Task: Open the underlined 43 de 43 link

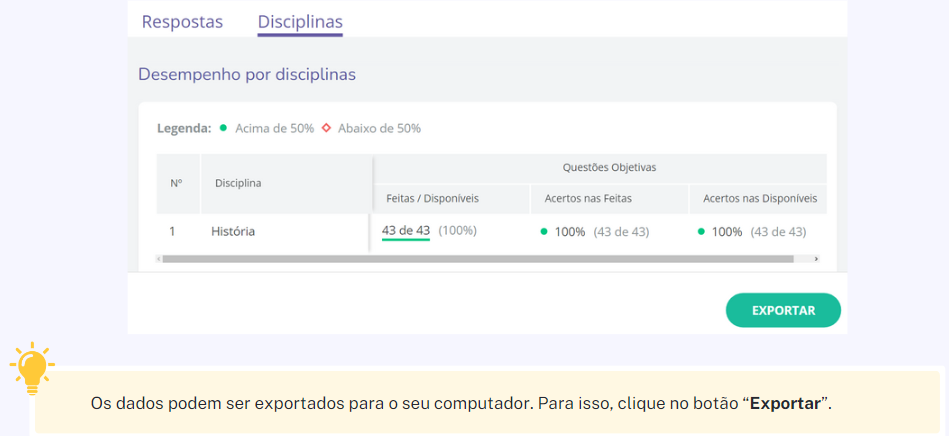Action: pos(406,231)
